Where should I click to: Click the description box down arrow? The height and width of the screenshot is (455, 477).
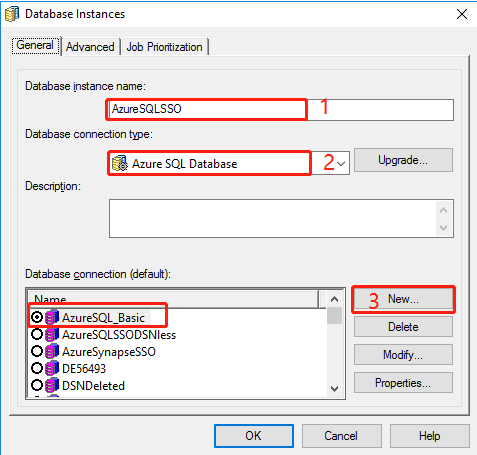(443, 228)
